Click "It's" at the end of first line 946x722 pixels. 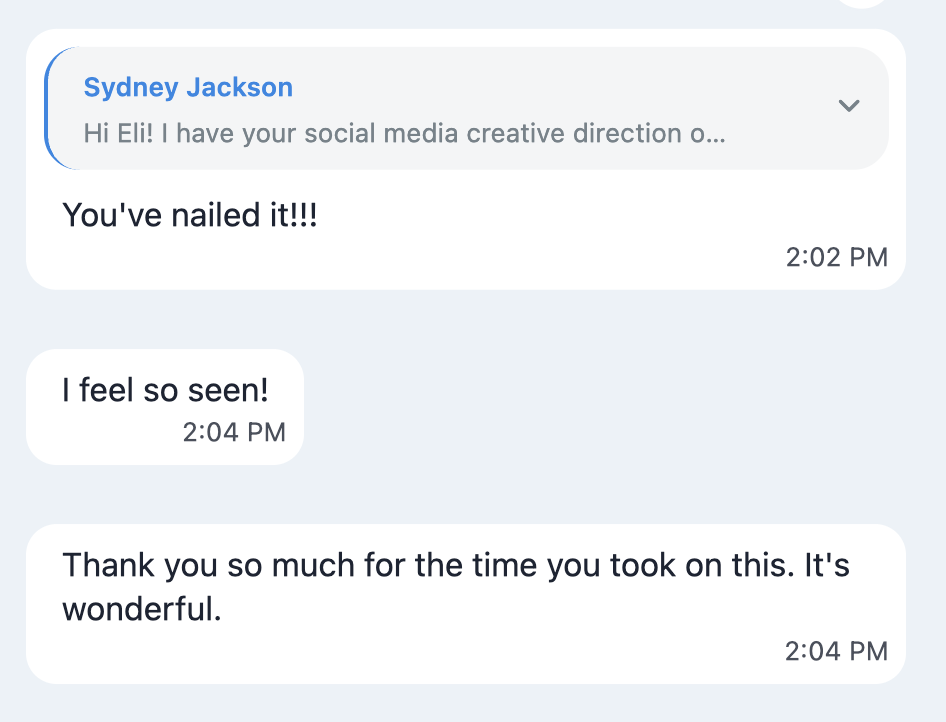[x=827, y=565]
